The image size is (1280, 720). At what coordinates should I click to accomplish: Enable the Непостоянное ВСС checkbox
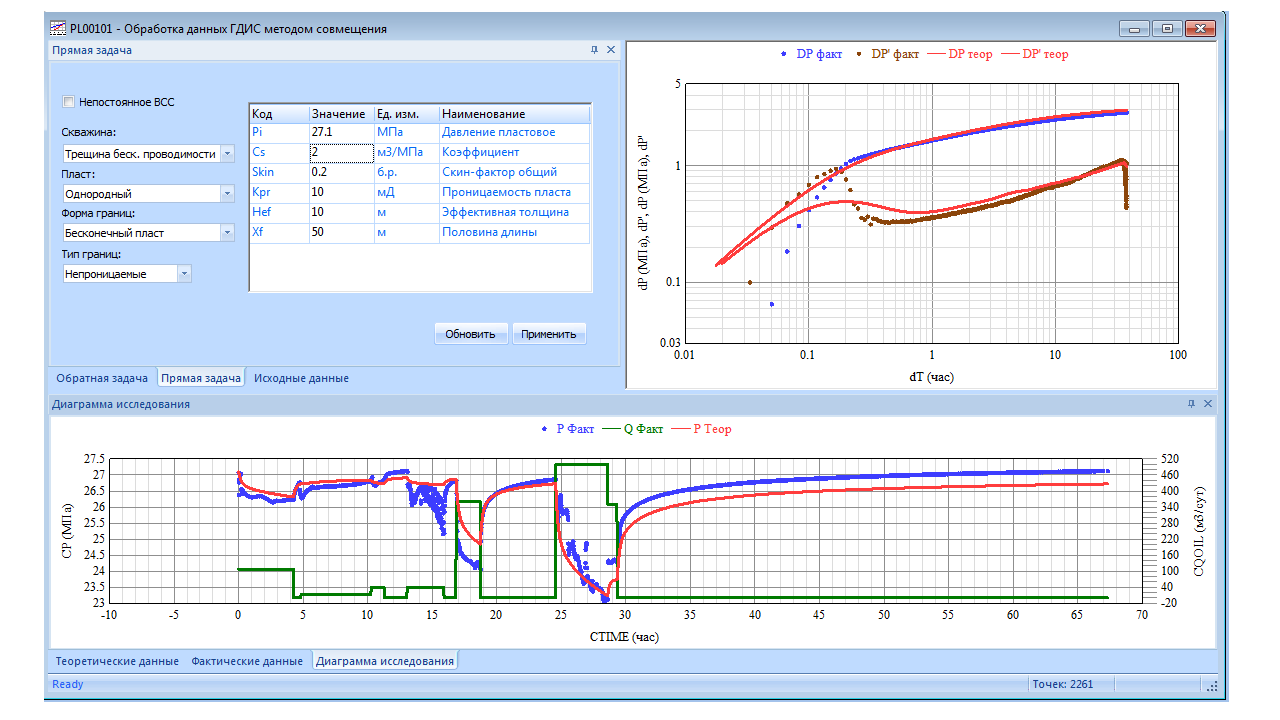pyautogui.click(x=69, y=102)
